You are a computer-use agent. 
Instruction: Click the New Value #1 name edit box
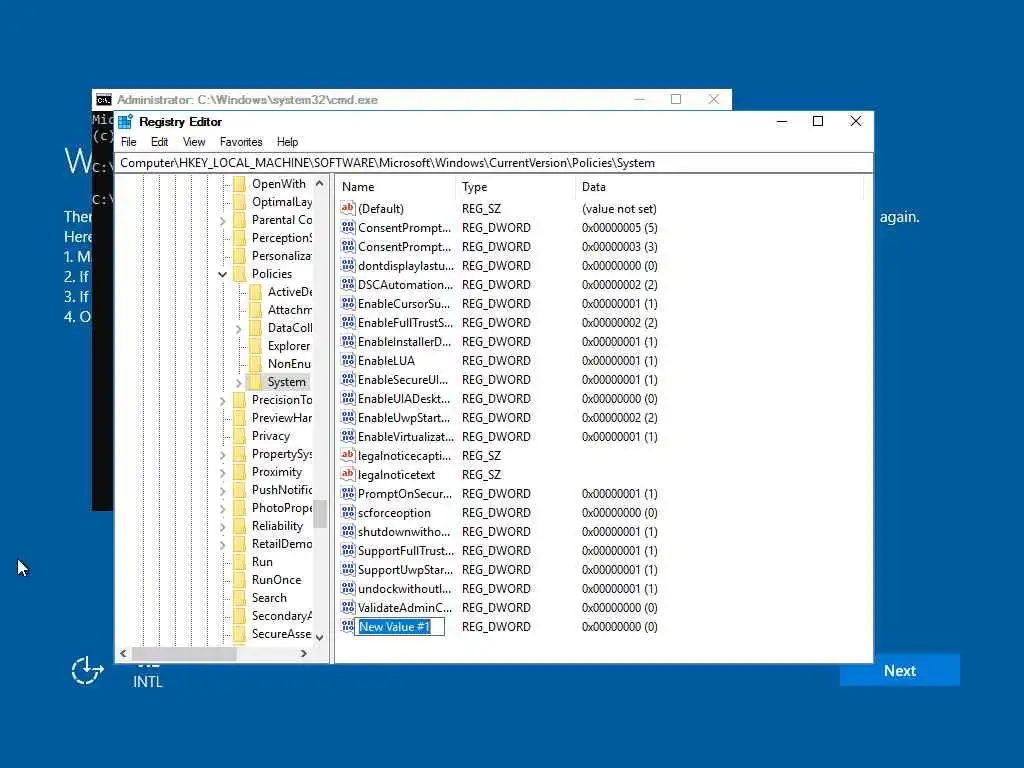[x=400, y=626]
